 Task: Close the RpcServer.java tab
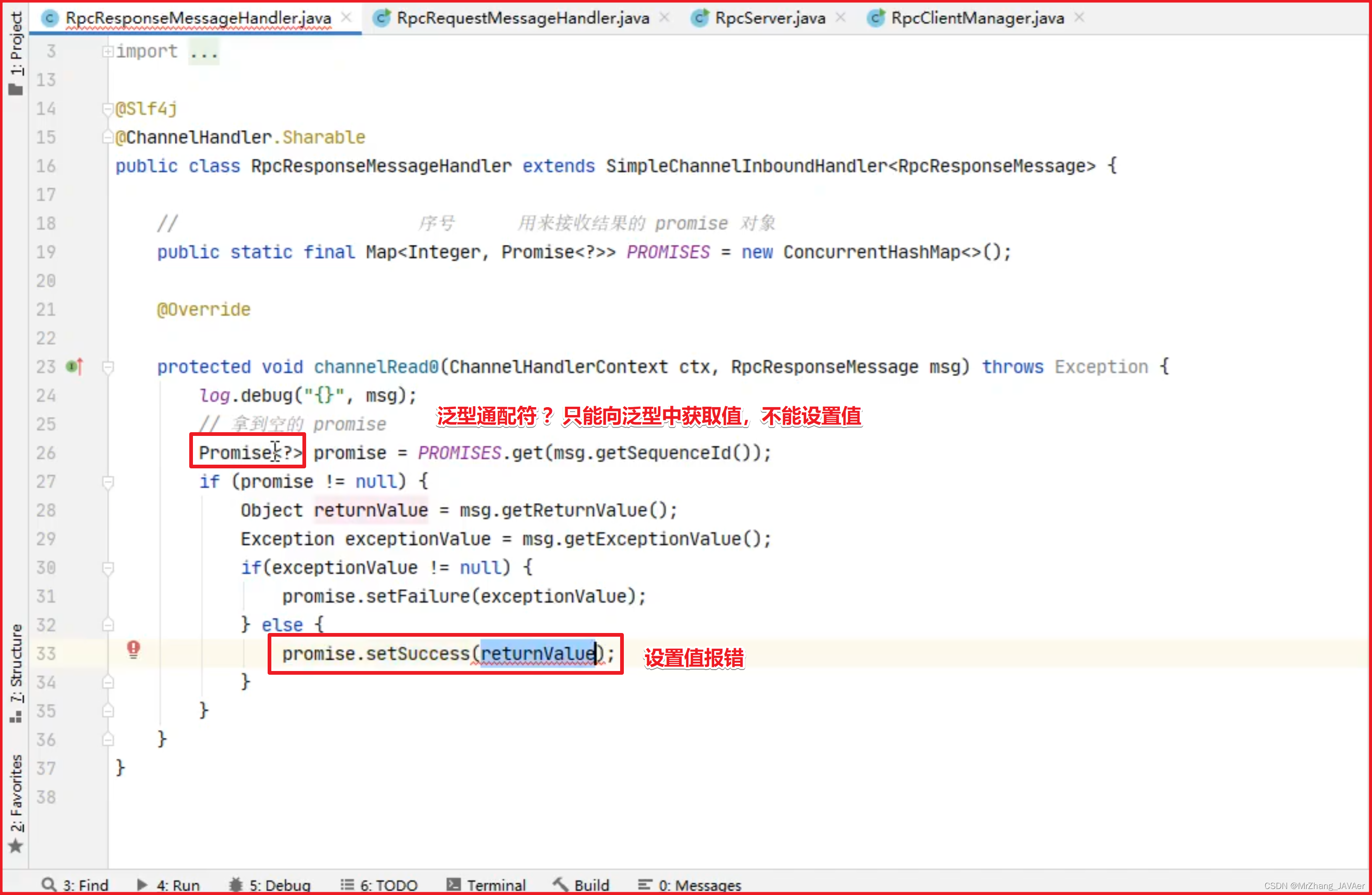tap(841, 18)
